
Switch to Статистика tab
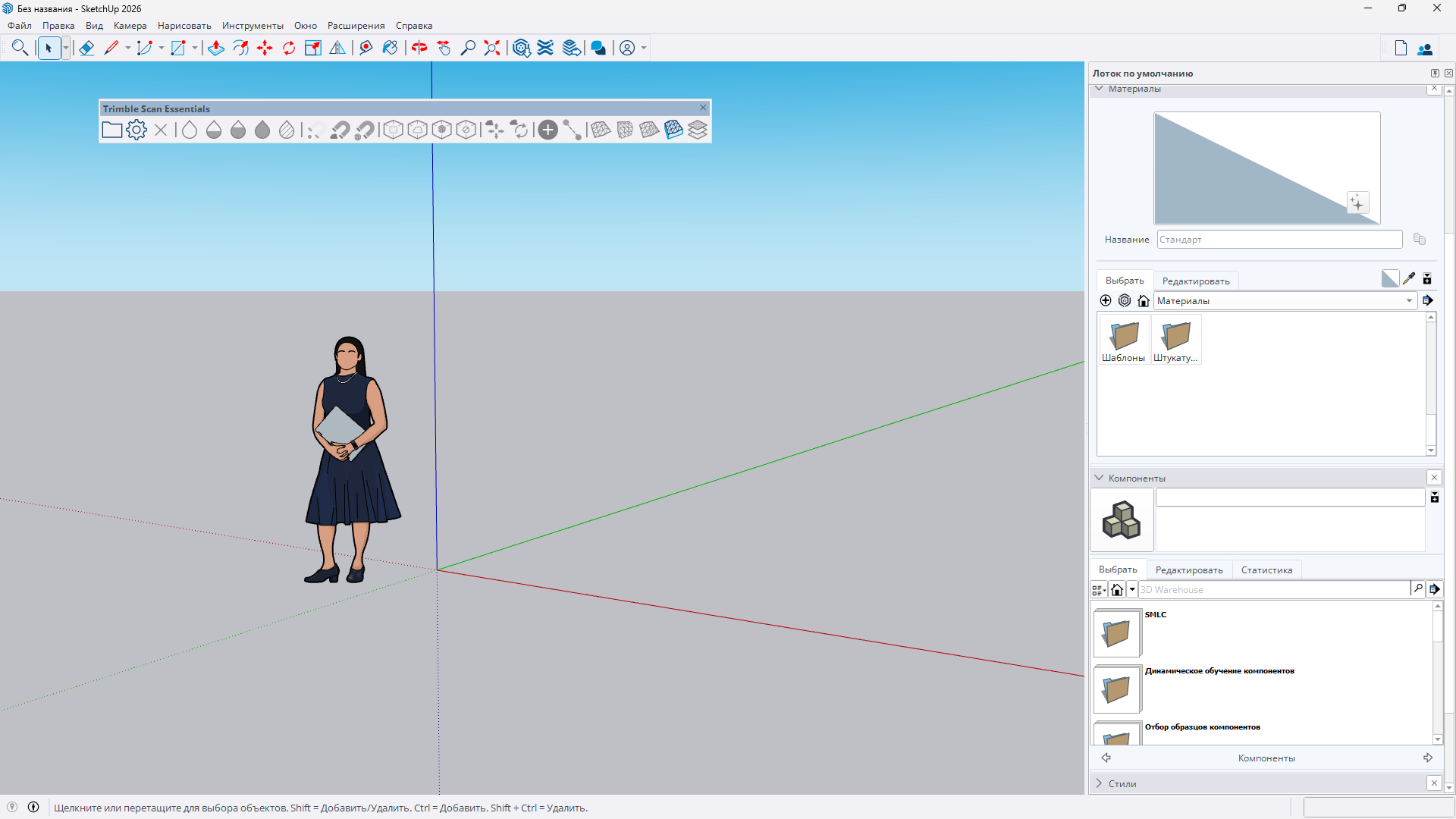tap(1266, 570)
